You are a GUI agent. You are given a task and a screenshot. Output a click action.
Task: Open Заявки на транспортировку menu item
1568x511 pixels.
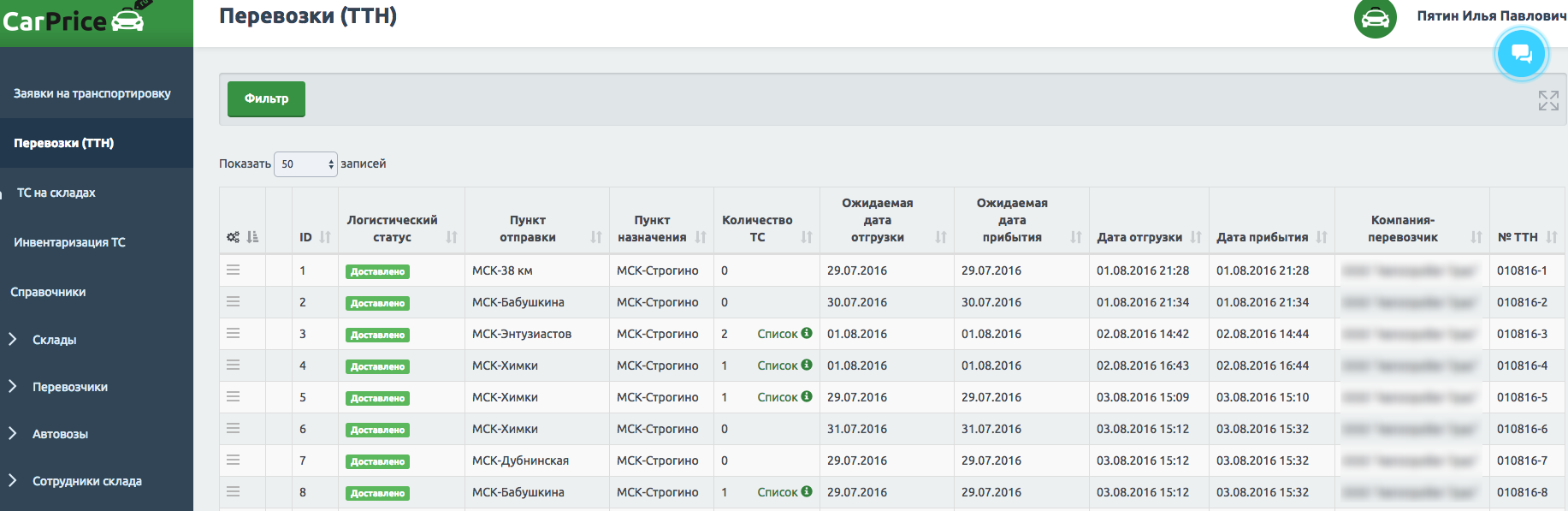click(92, 93)
